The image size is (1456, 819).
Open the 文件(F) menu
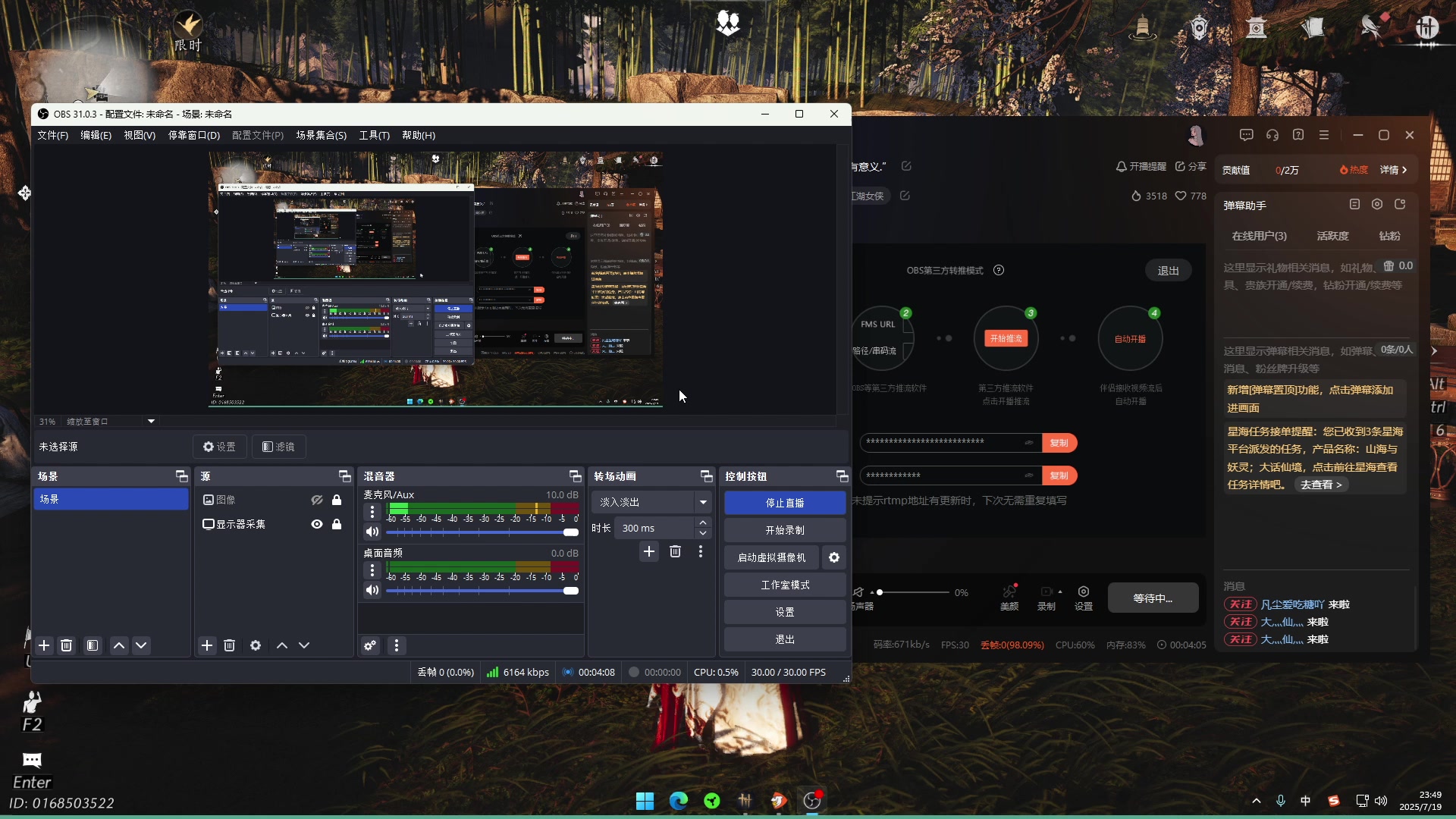pyautogui.click(x=53, y=135)
